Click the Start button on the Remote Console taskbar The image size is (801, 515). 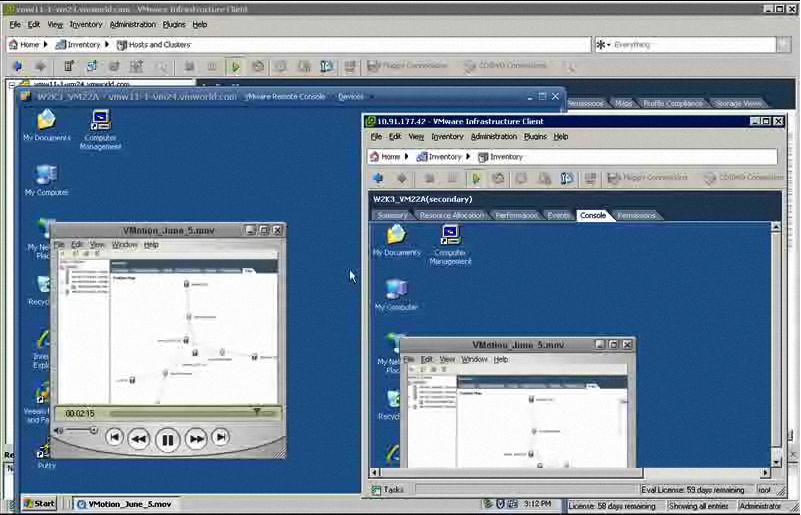click(x=39, y=504)
